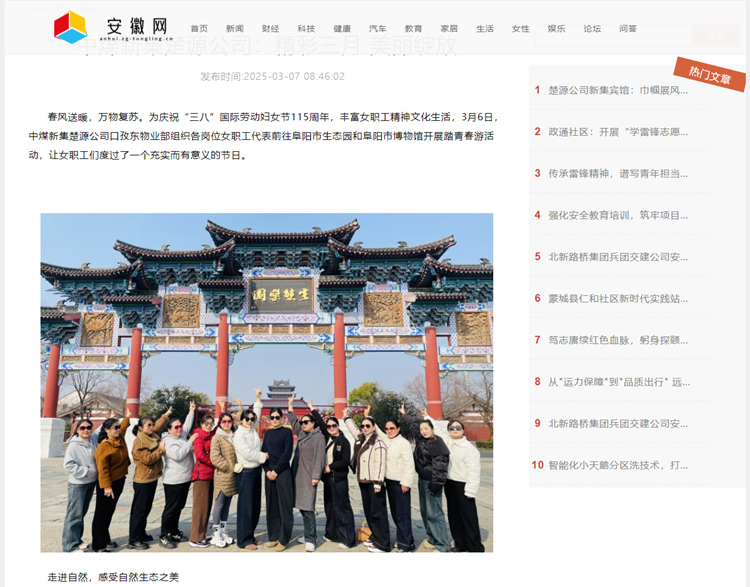Open hot article 5 北新路桥集团兵团交建公司

click(x=618, y=257)
